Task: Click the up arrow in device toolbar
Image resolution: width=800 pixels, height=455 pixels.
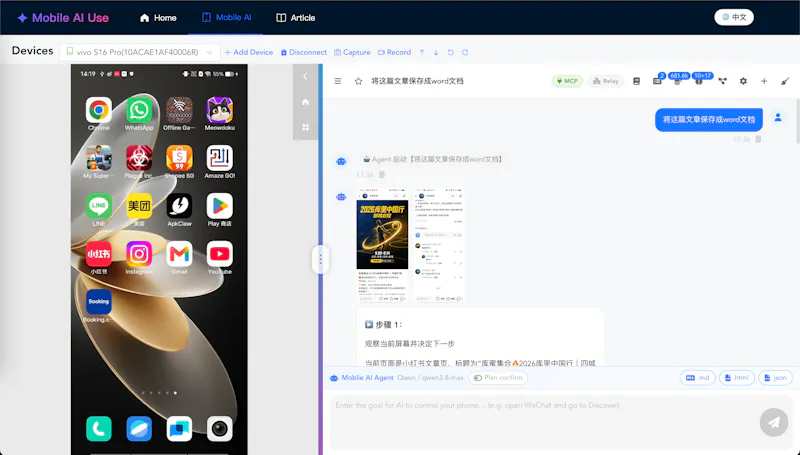Action: coord(422,52)
